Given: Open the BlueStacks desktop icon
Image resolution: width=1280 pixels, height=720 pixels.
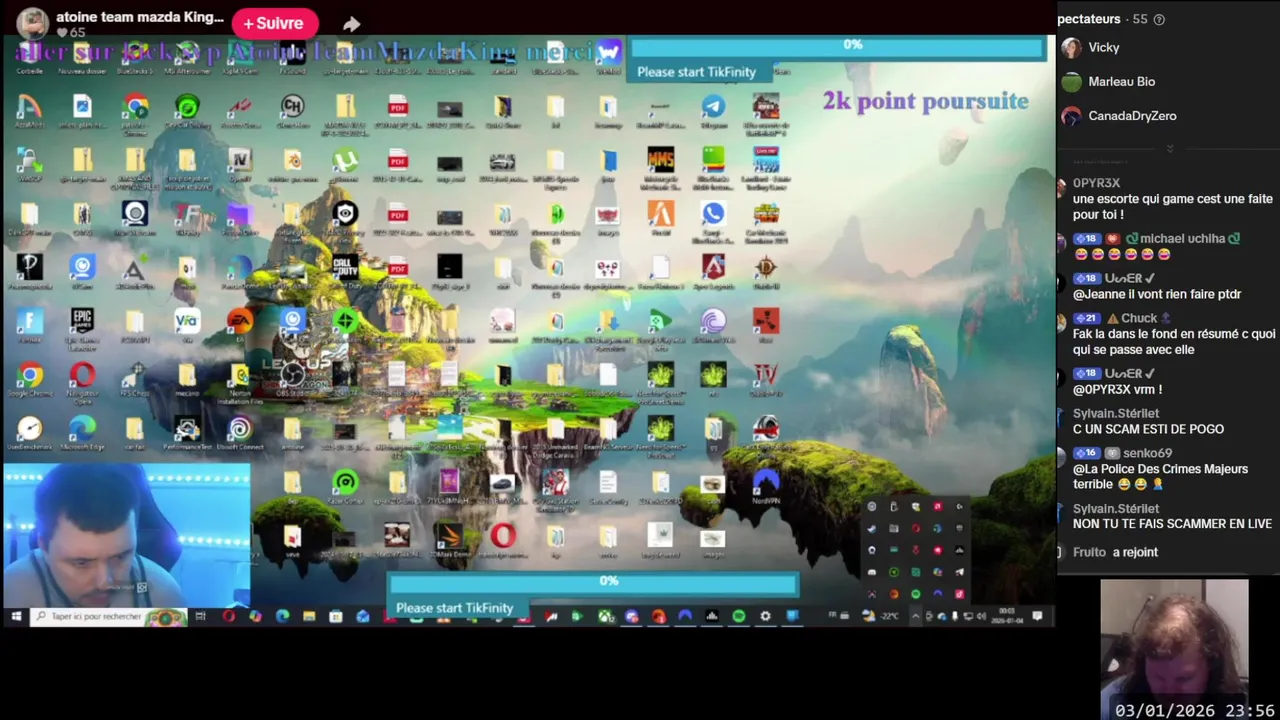Looking at the screenshot, I should [713, 160].
